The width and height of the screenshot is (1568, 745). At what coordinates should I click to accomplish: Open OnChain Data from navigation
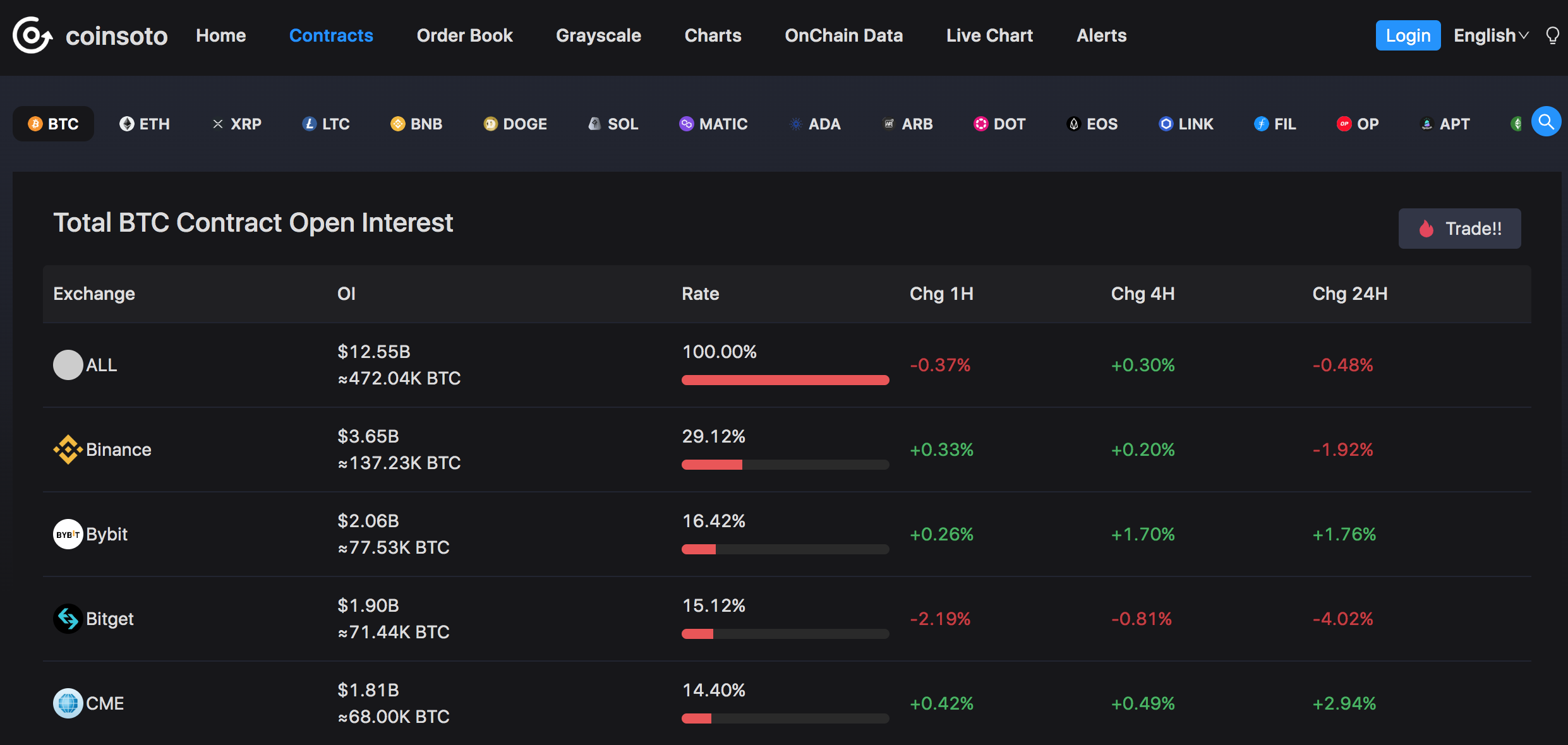843,35
